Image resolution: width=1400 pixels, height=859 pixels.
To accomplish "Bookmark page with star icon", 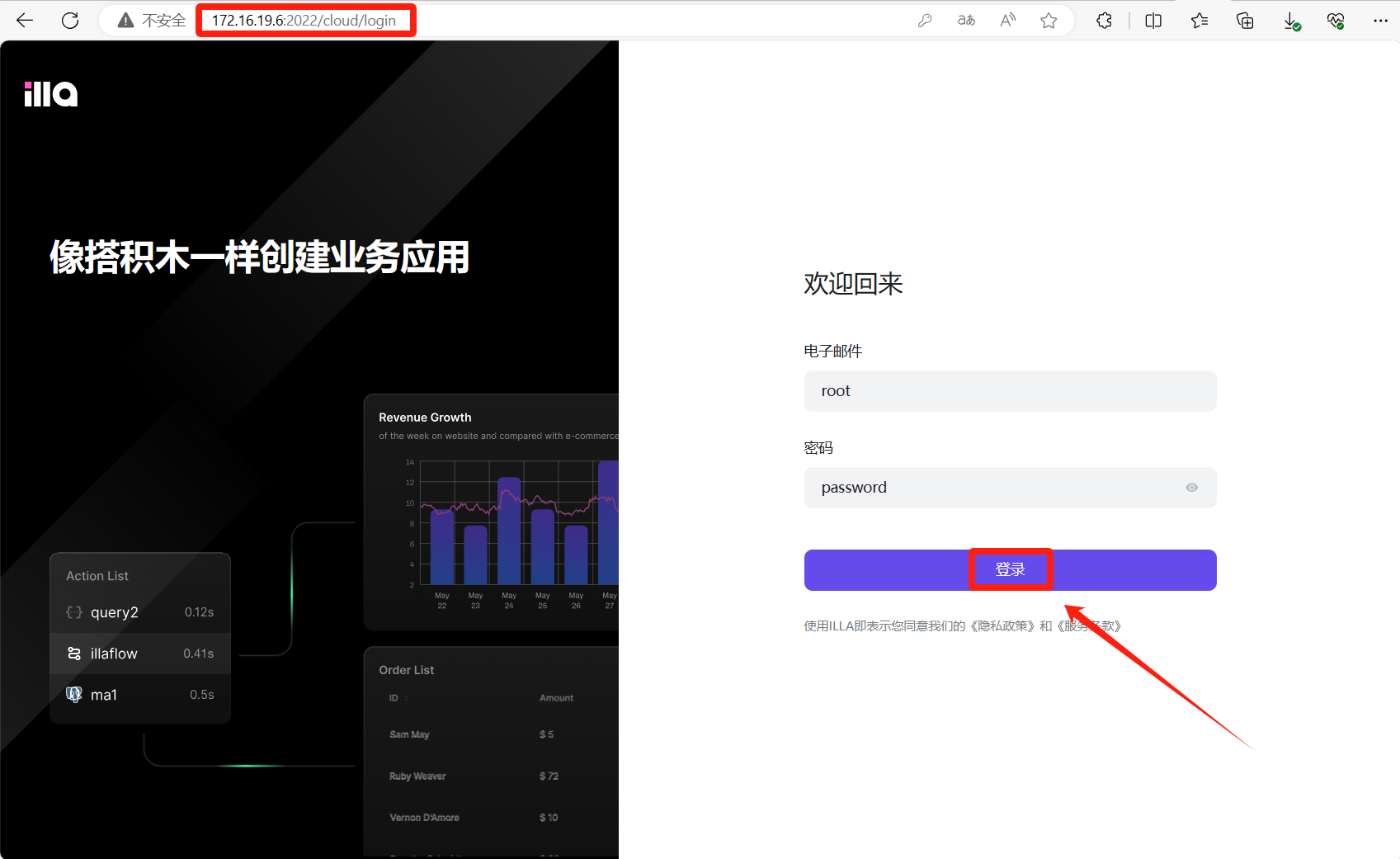I will click(x=1049, y=21).
